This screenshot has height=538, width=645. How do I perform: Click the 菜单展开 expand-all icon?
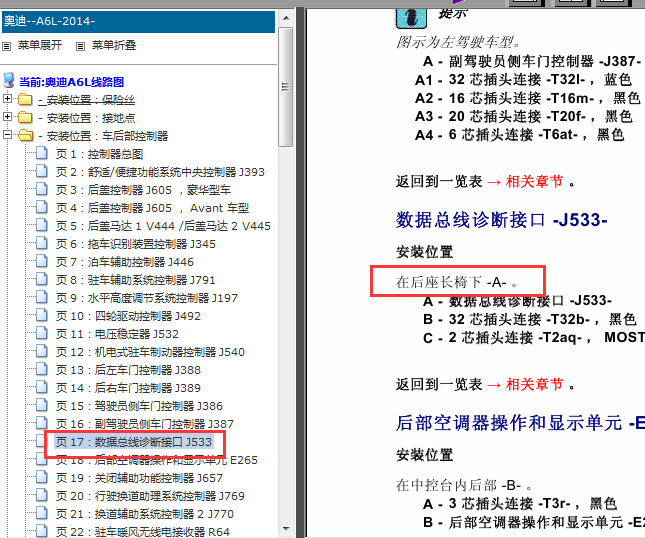click(x=7, y=46)
